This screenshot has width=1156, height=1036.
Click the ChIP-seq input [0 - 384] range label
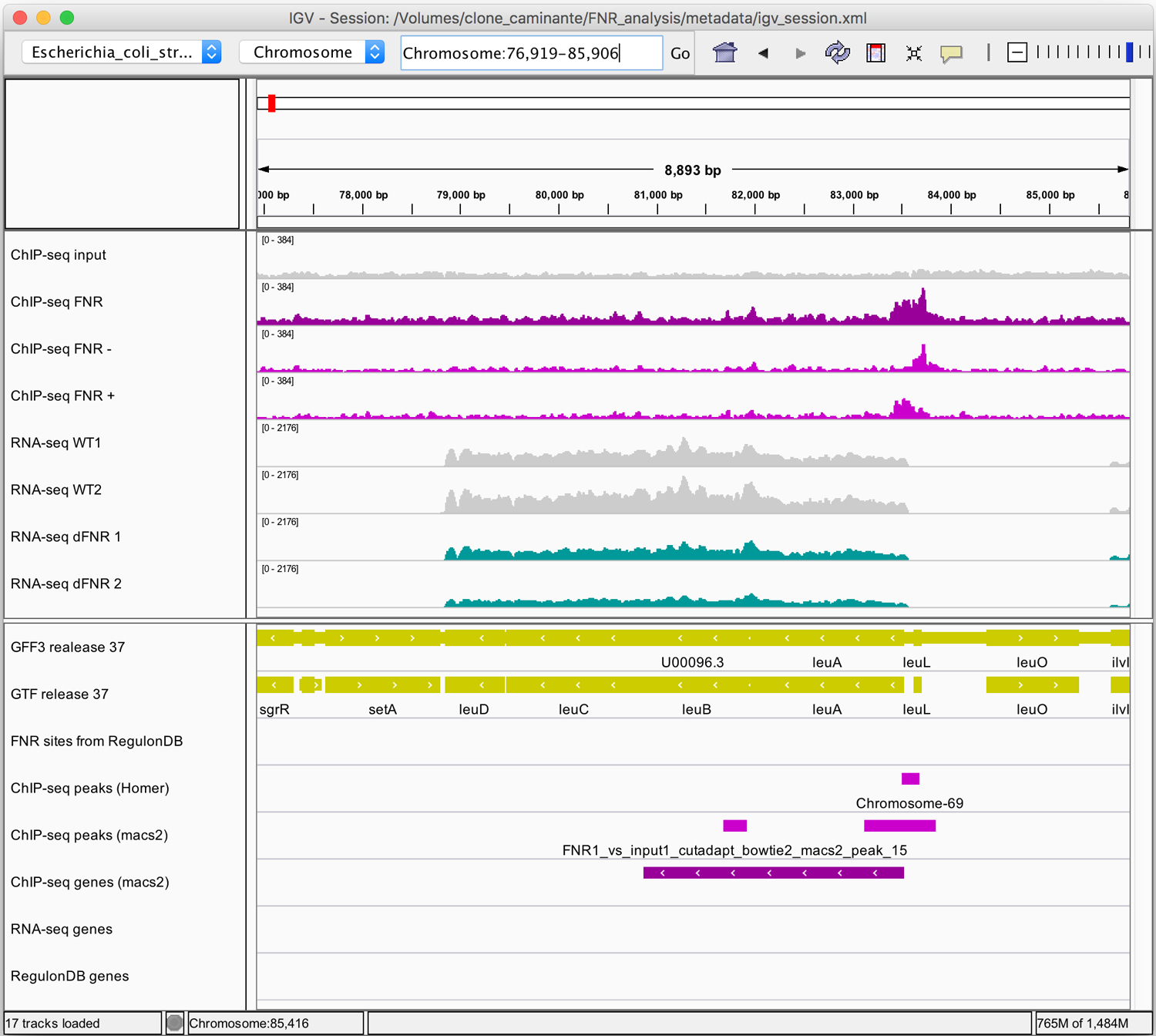(x=277, y=240)
